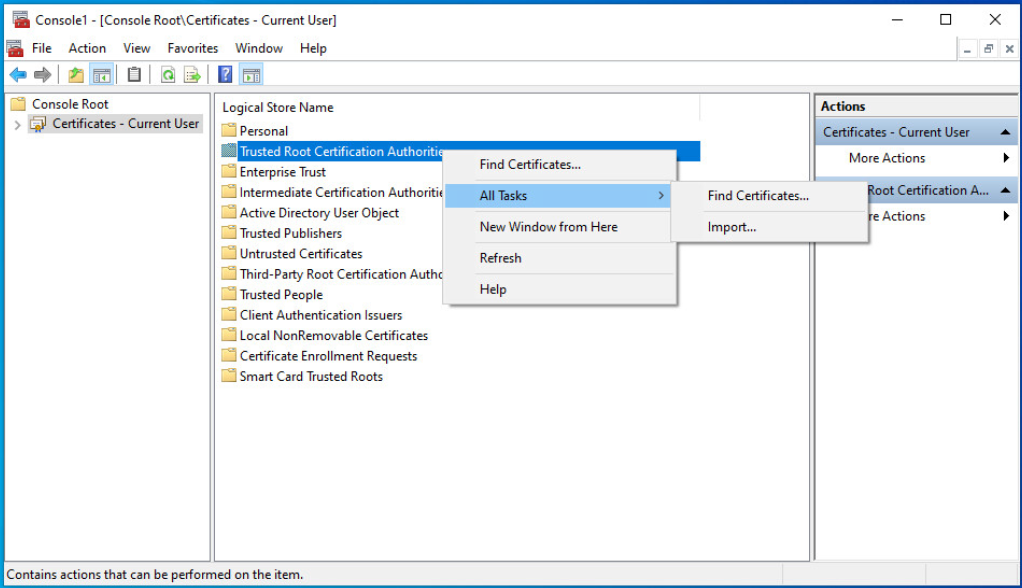The image size is (1022, 588).
Task: Click the Logical Store Name column header
Action: coord(278,107)
